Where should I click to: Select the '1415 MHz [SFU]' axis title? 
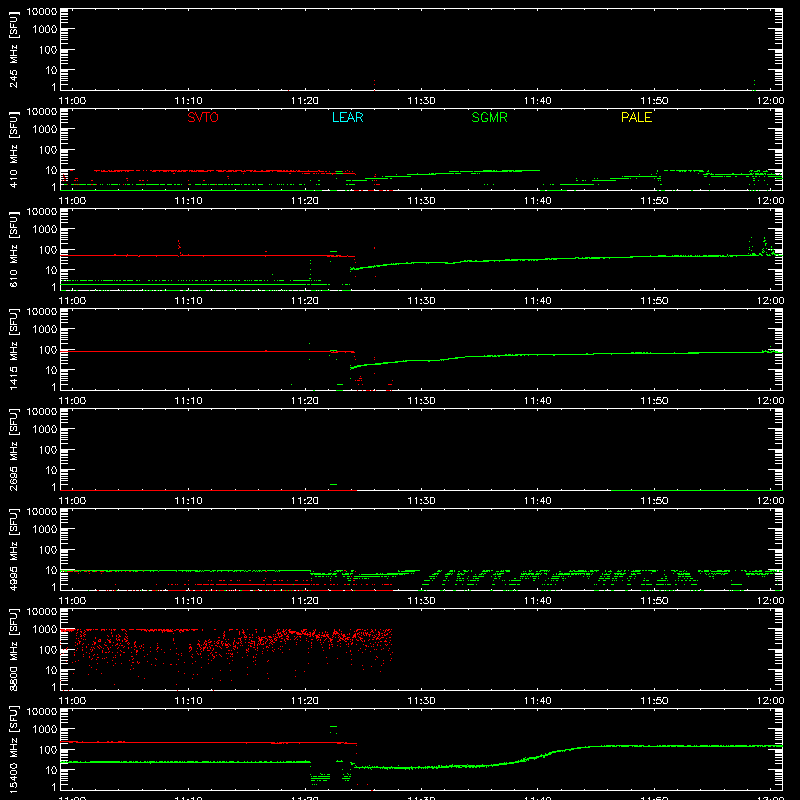point(13,349)
